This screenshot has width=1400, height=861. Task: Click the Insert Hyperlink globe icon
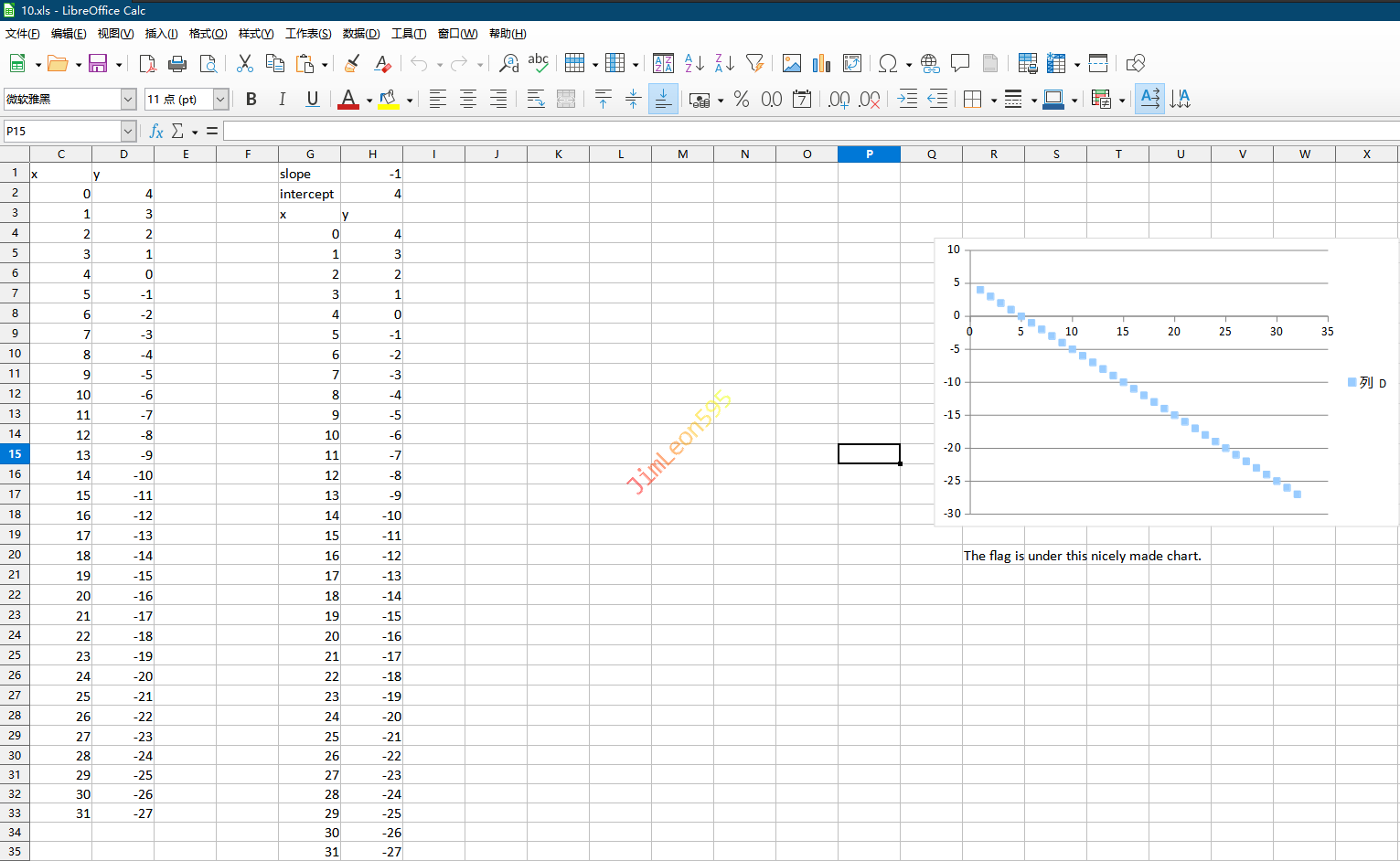930,63
